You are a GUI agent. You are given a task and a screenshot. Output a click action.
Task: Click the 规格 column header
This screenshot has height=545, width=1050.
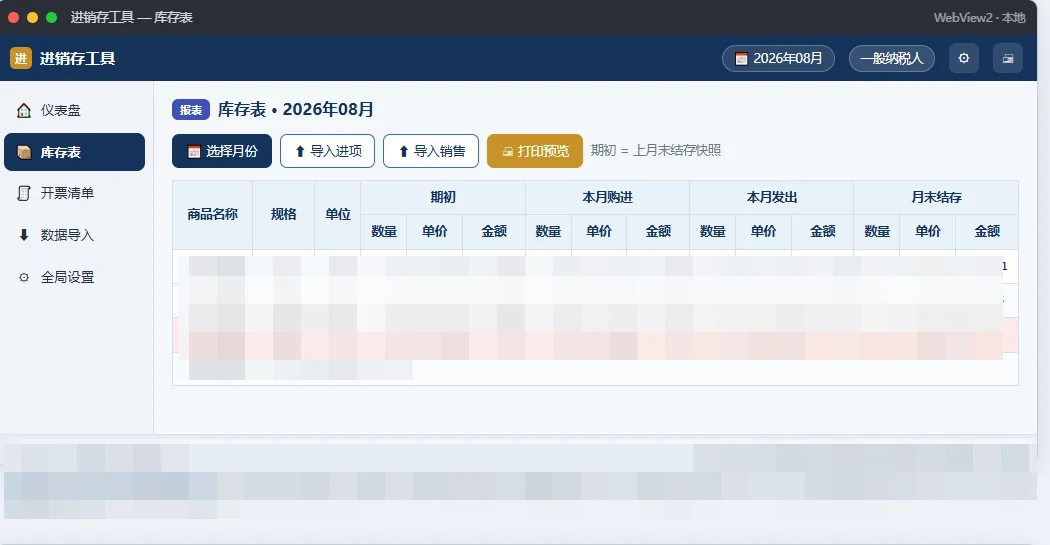283,214
